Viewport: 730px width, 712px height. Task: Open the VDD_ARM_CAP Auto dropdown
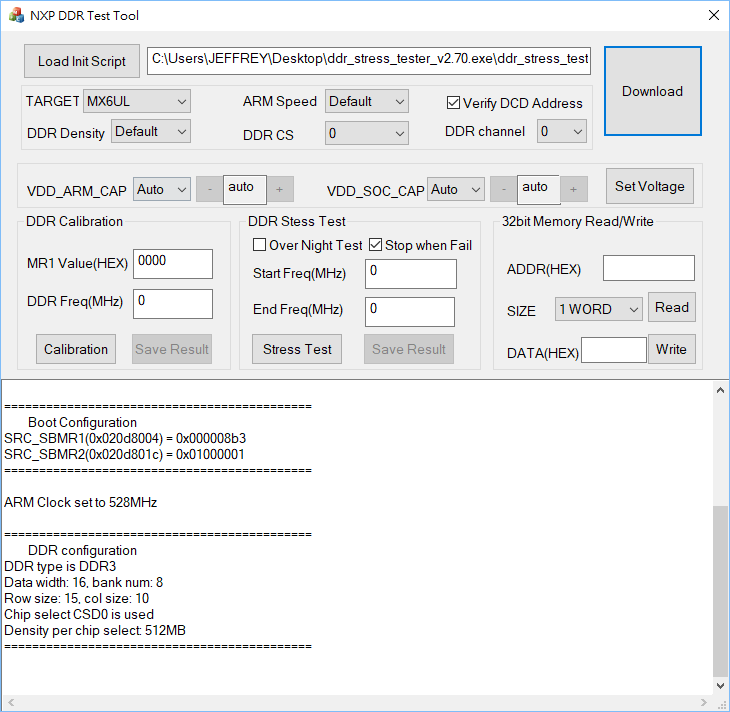coord(162,189)
